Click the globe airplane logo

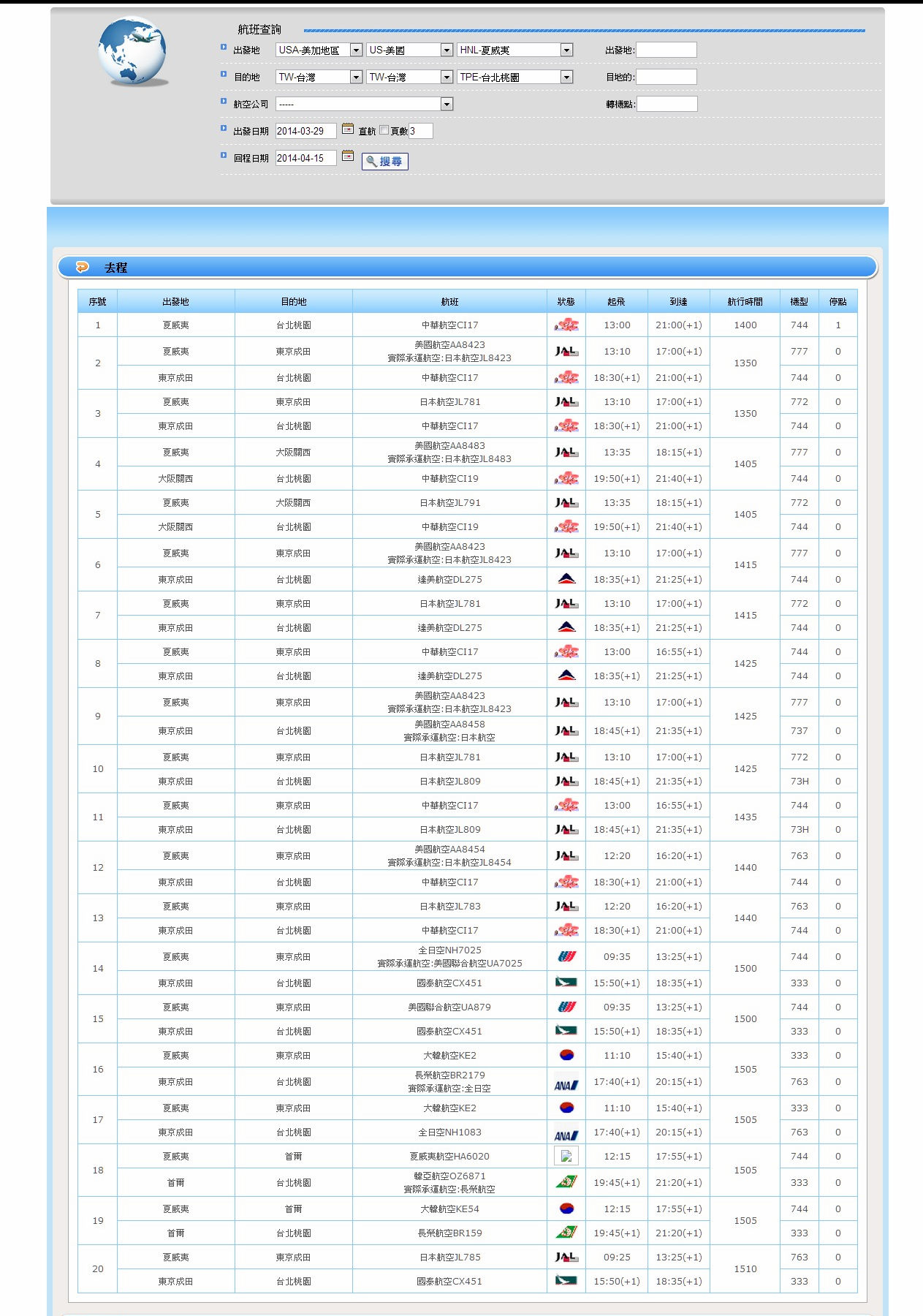pos(133,51)
